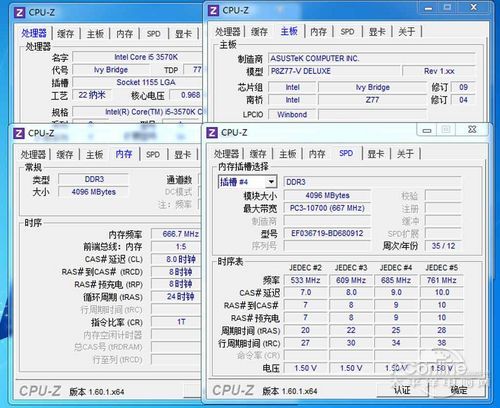Click the 24时钟 cycle time value
The height and width of the screenshot is (408, 500).
tap(176, 297)
